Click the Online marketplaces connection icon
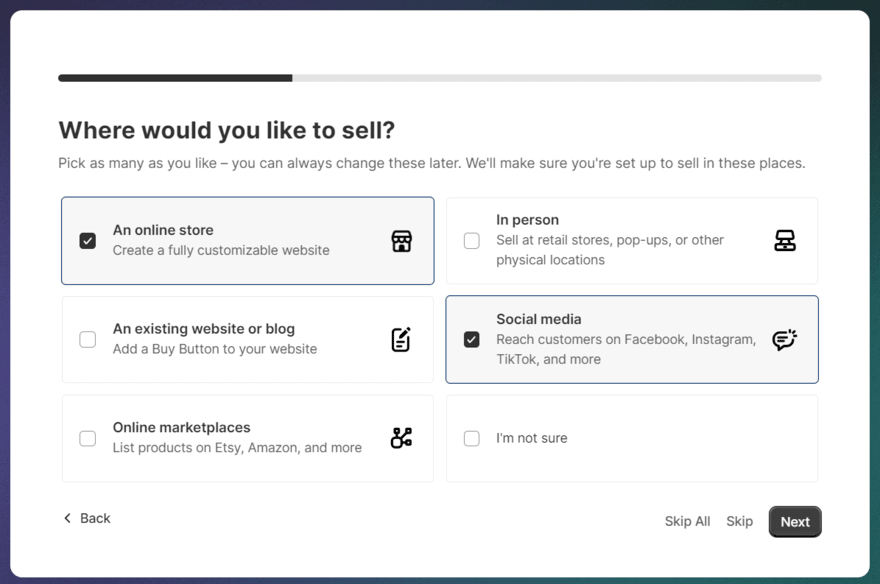The width and height of the screenshot is (880, 584). coord(401,438)
